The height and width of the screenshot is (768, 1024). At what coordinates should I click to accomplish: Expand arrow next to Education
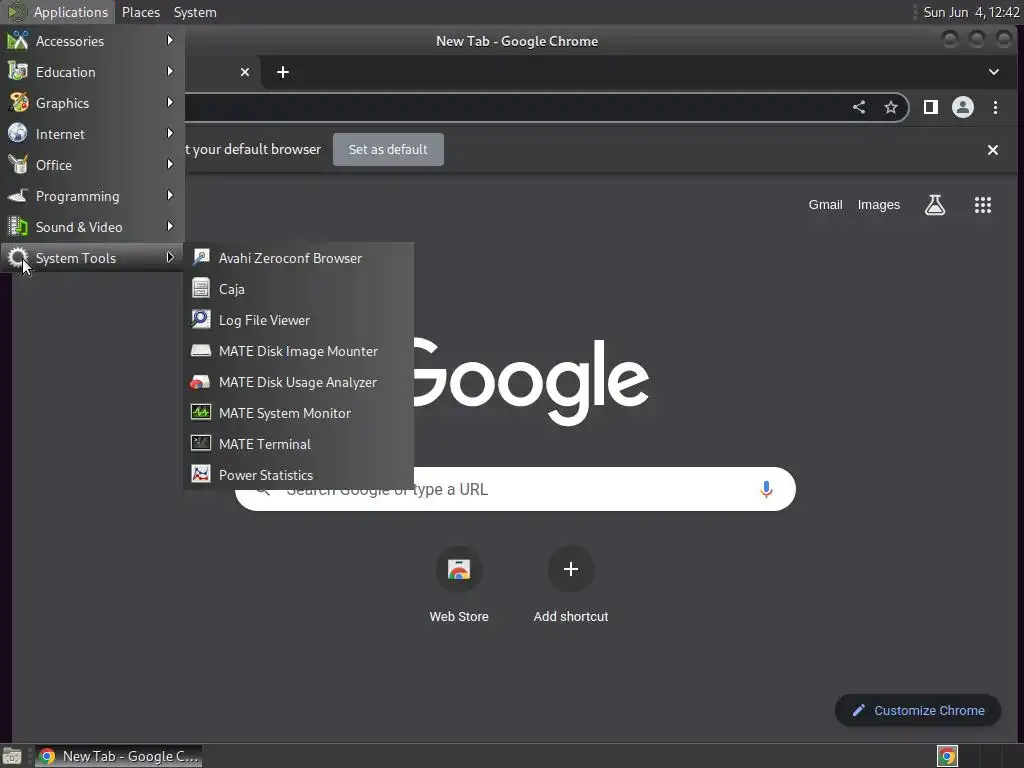click(170, 71)
